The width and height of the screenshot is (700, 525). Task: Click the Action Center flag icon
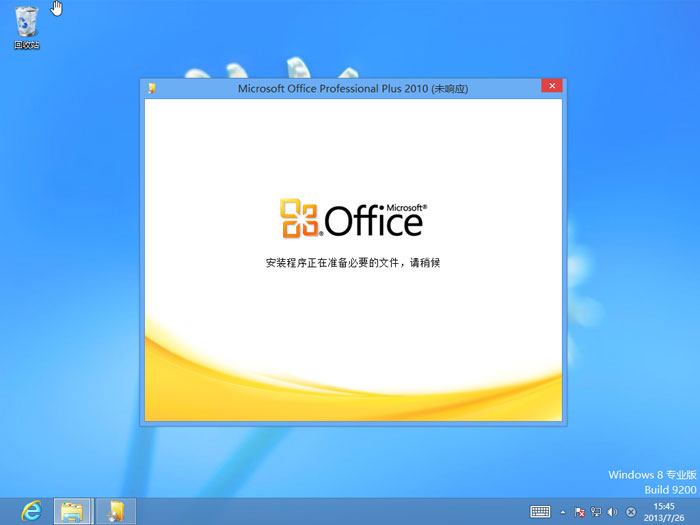580,512
